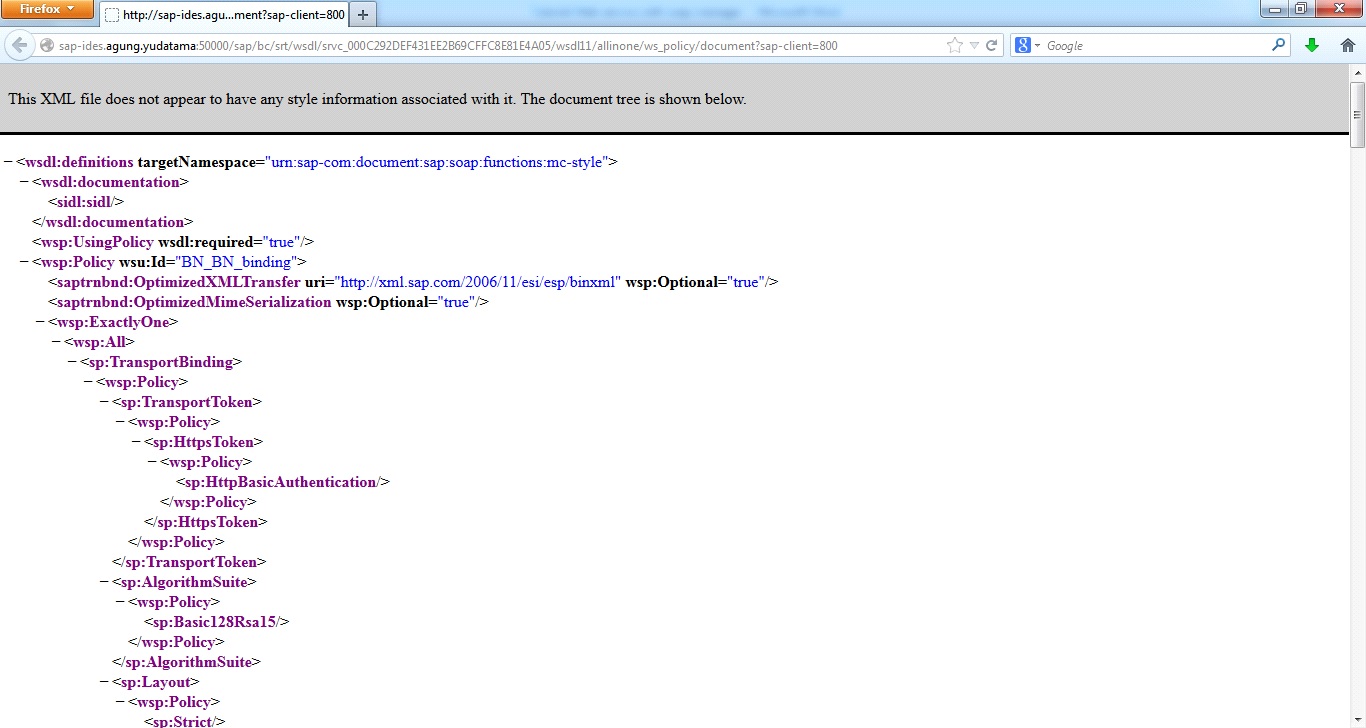Image resolution: width=1366 pixels, height=728 pixels.
Task: Click inside the Google search field
Action: point(1155,45)
